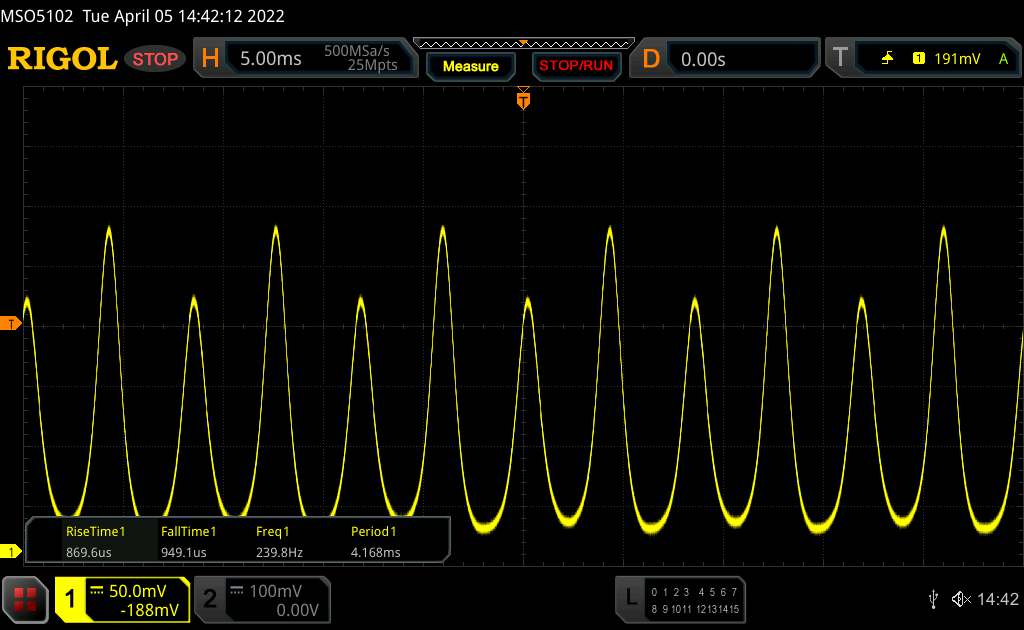Click the channel 1 ground reference marker
This screenshot has width=1024, height=630.
[11, 551]
